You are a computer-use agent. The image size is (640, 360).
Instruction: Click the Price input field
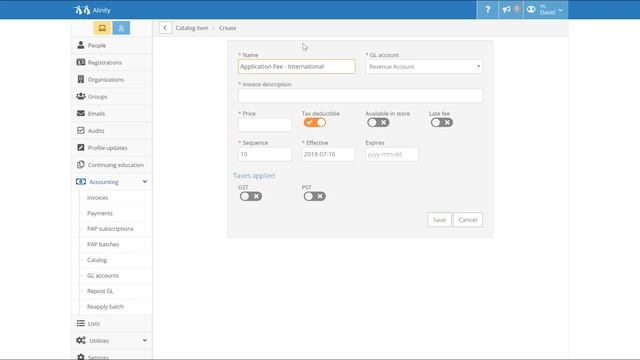[x=265, y=125]
